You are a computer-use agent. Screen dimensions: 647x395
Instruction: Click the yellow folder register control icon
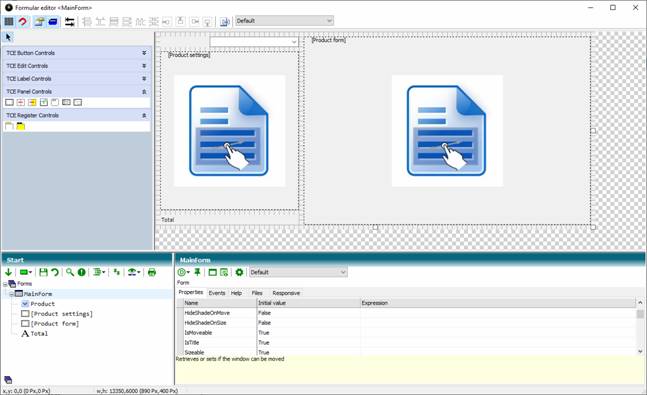pos(20,126)
